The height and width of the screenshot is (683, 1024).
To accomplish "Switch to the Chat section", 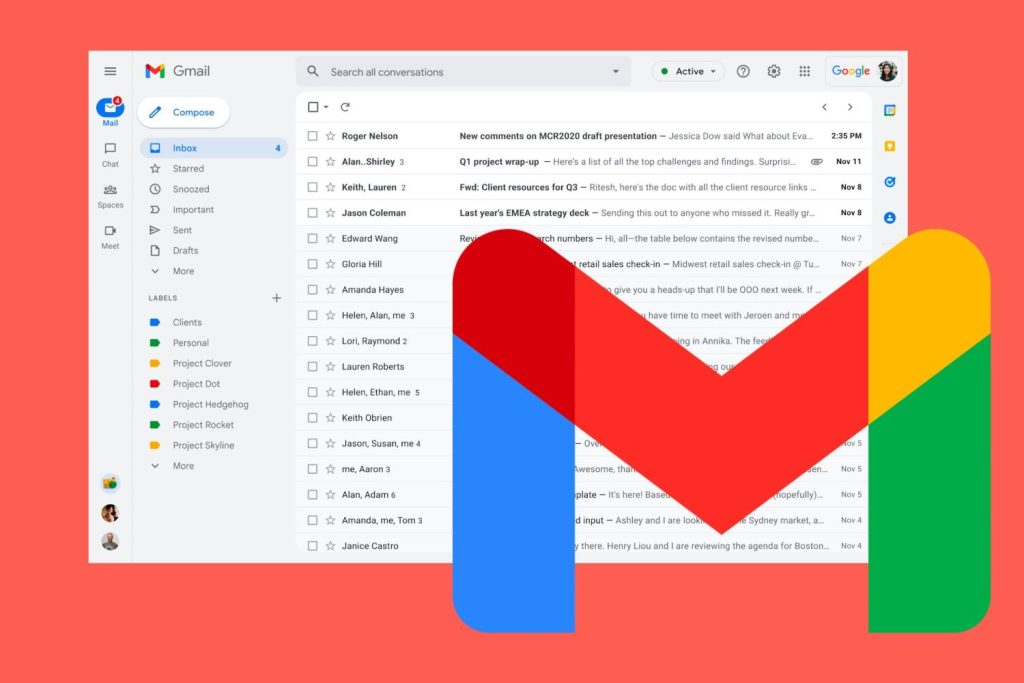I will pyautogui.click(x=110, y=154).
